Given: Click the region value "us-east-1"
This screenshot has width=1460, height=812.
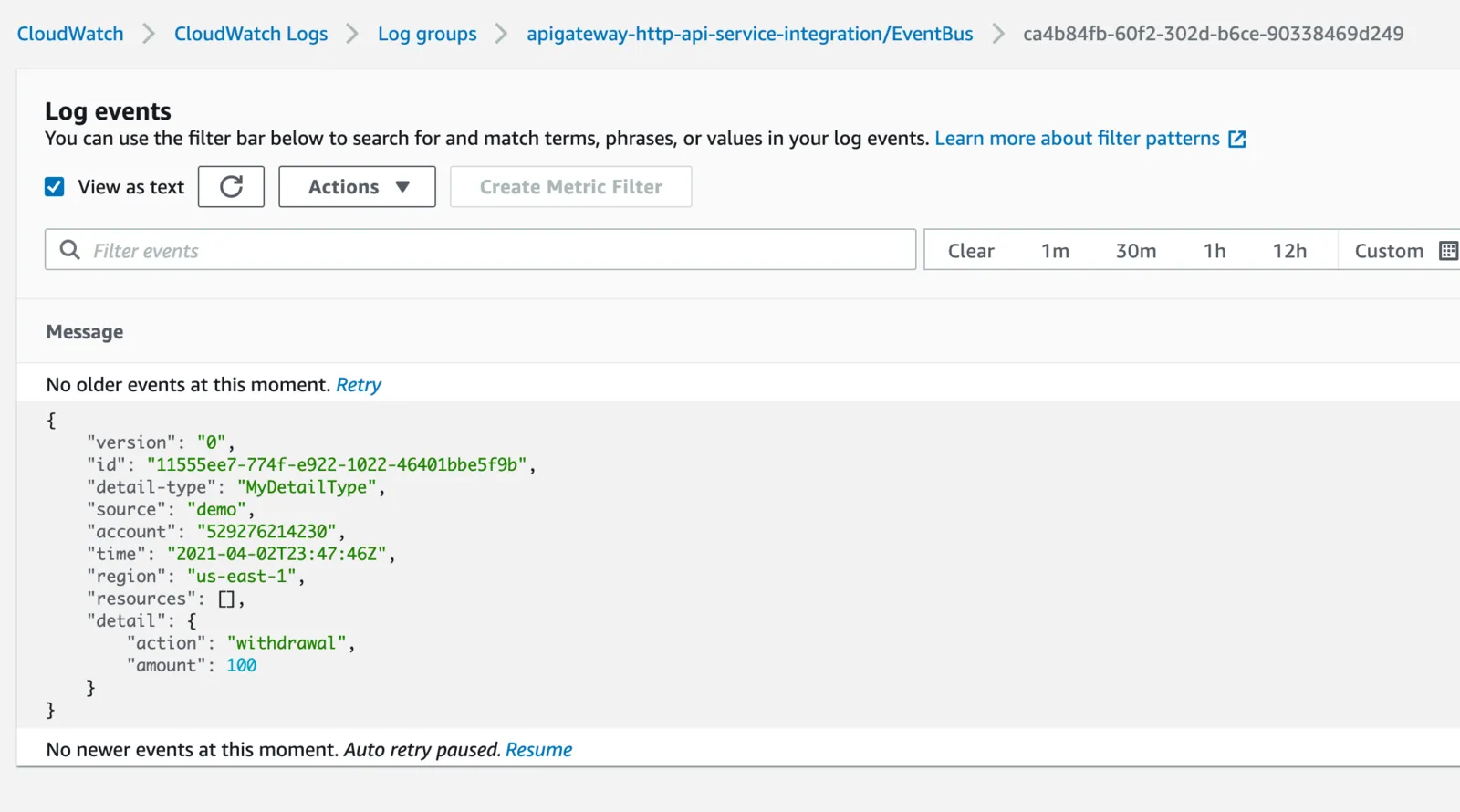Looking at the screenshot, I should pos(242,577).
